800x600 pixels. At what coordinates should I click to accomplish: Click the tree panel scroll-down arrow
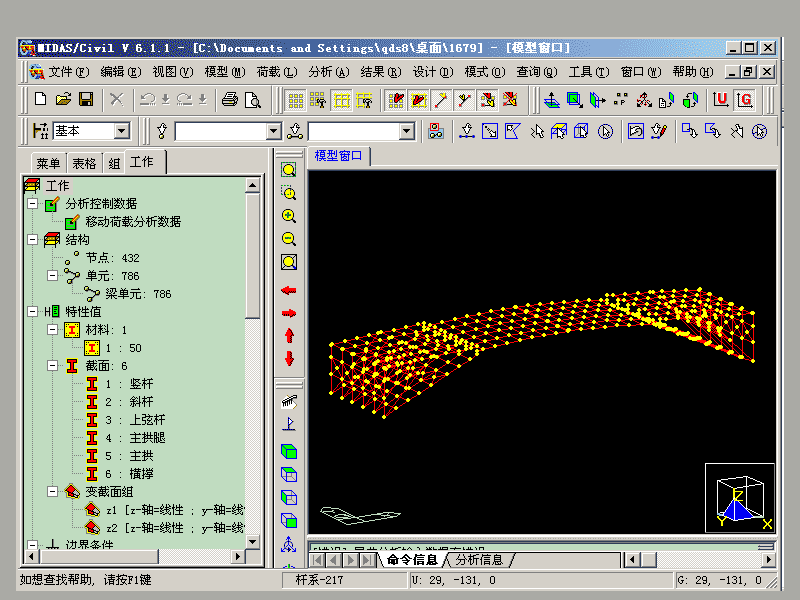point(253,541)
